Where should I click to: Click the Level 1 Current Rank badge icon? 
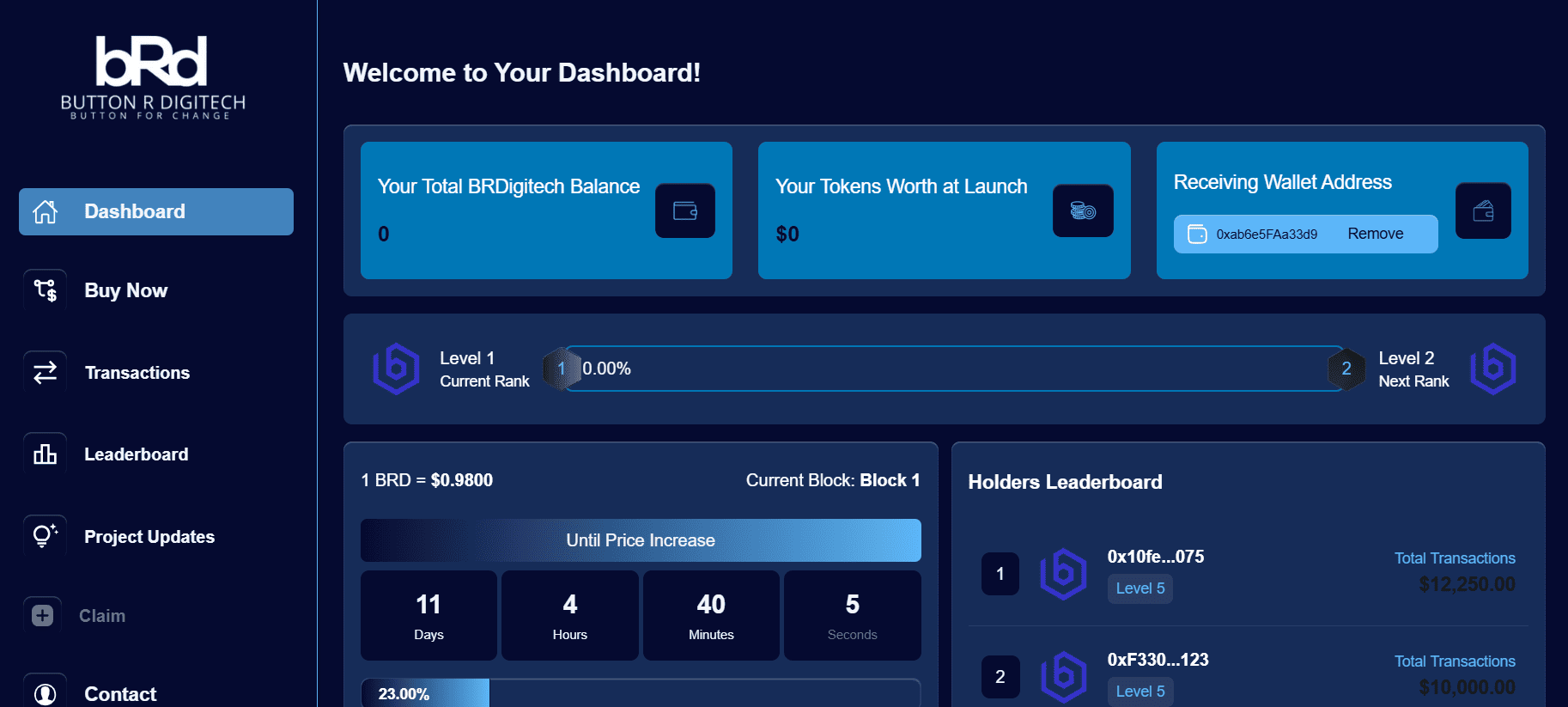point(396,369)
